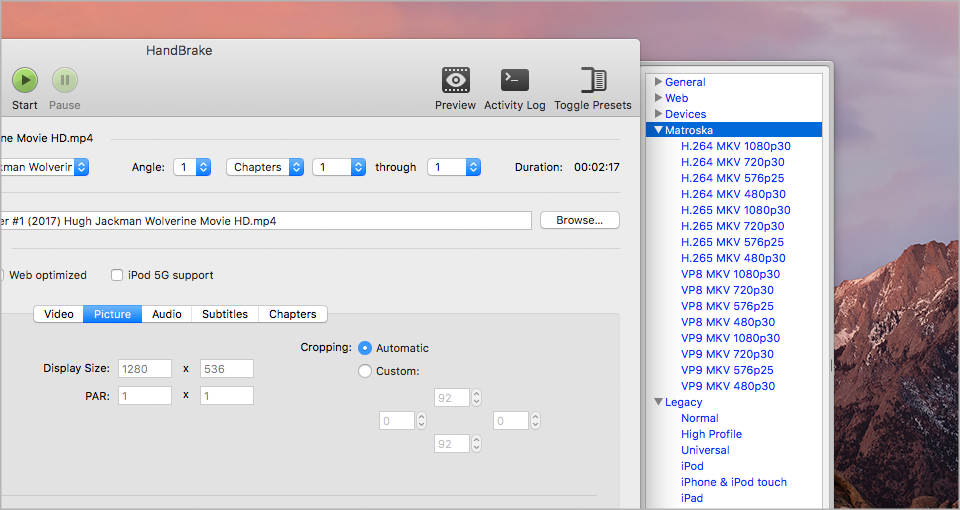The image size is (960, 510).
Task: Click the Toggle Presets drawer icon
Action: [593, 80]
